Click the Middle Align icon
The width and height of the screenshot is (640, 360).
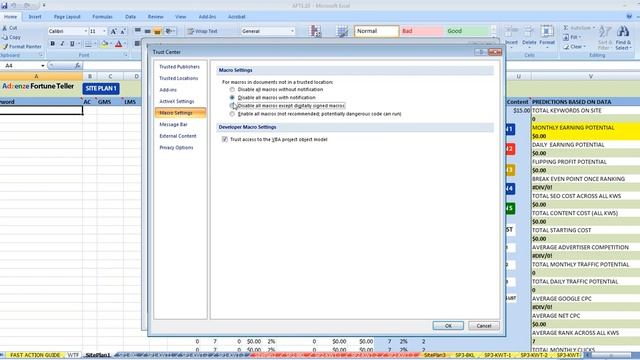point(147,31)
